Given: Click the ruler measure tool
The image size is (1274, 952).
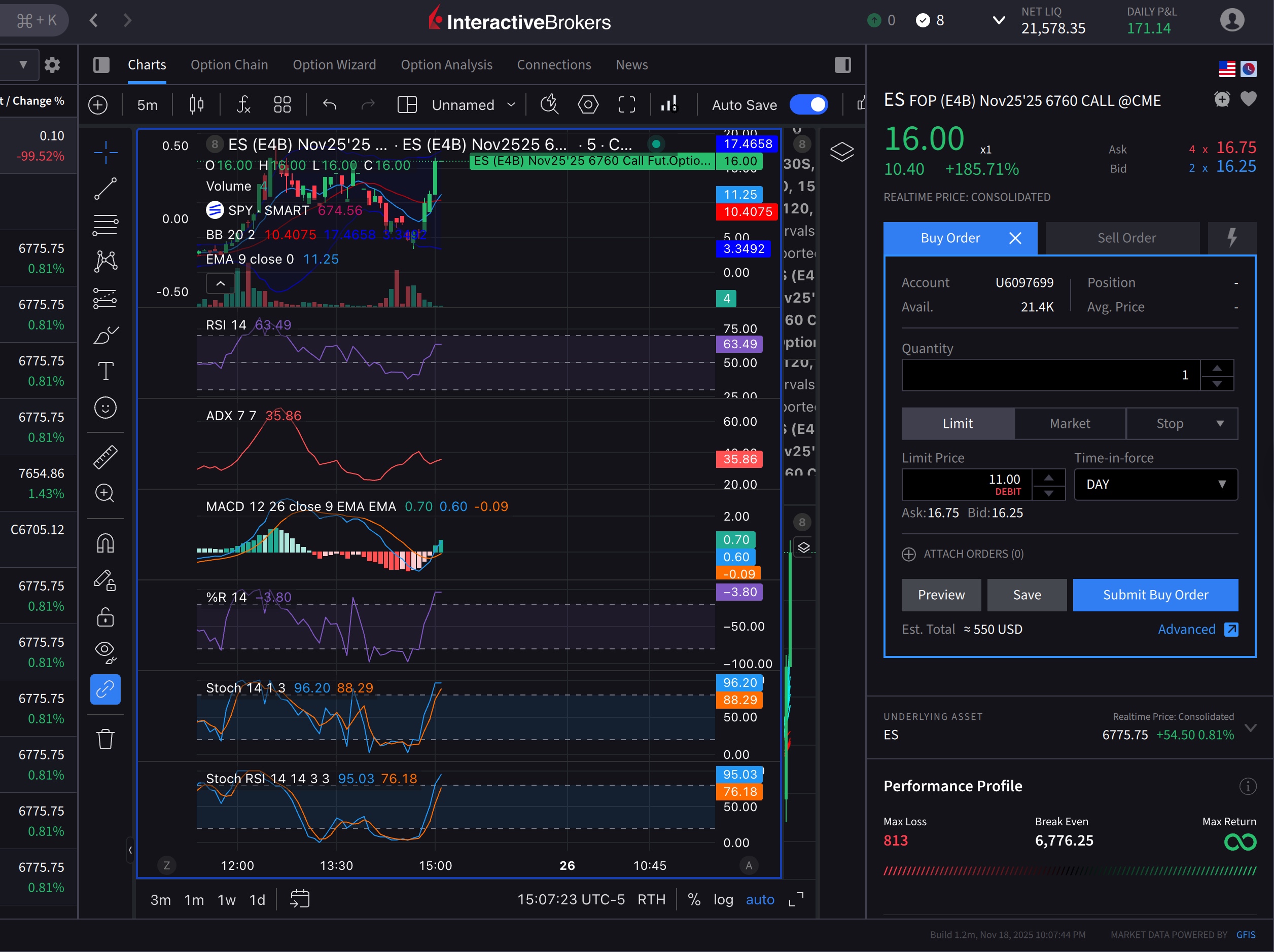Looking at the screenshot, I should coord(105,457).
